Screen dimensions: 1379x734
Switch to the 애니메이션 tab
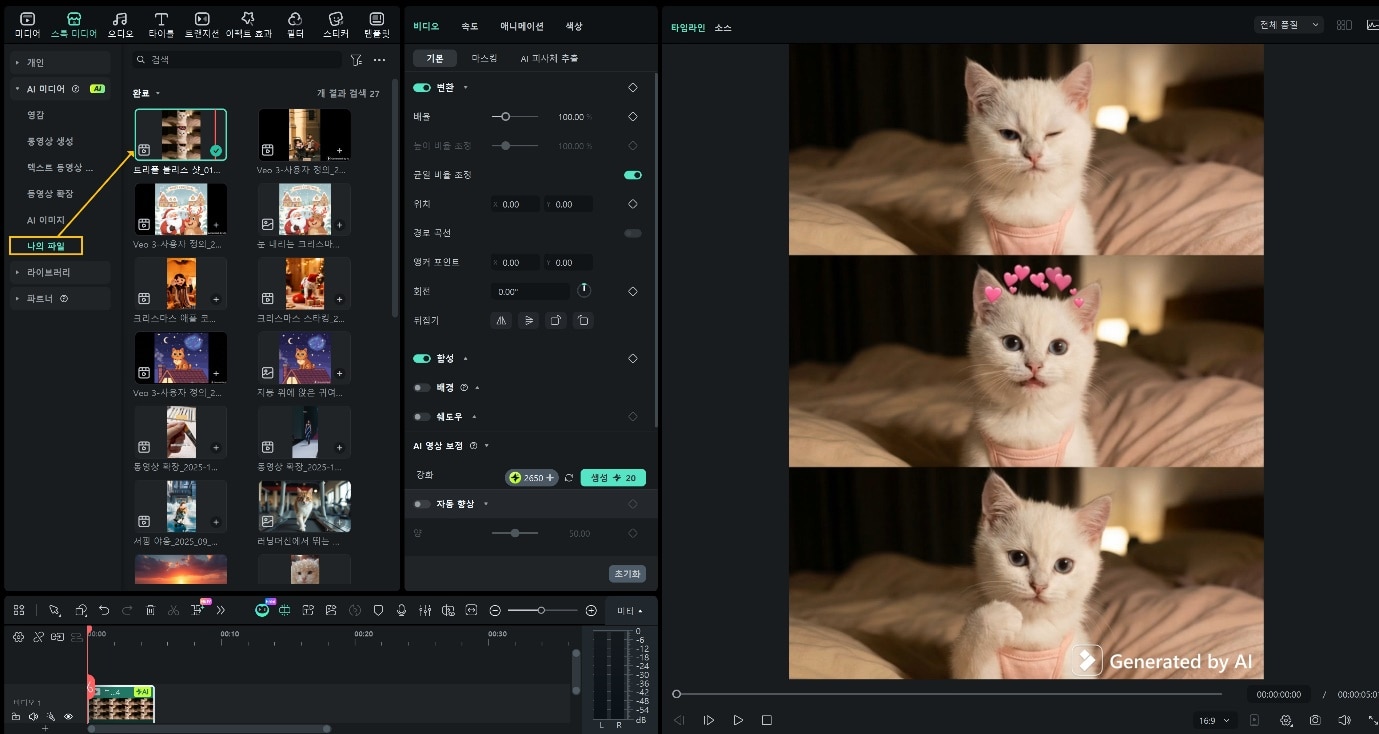click(521, 26)
